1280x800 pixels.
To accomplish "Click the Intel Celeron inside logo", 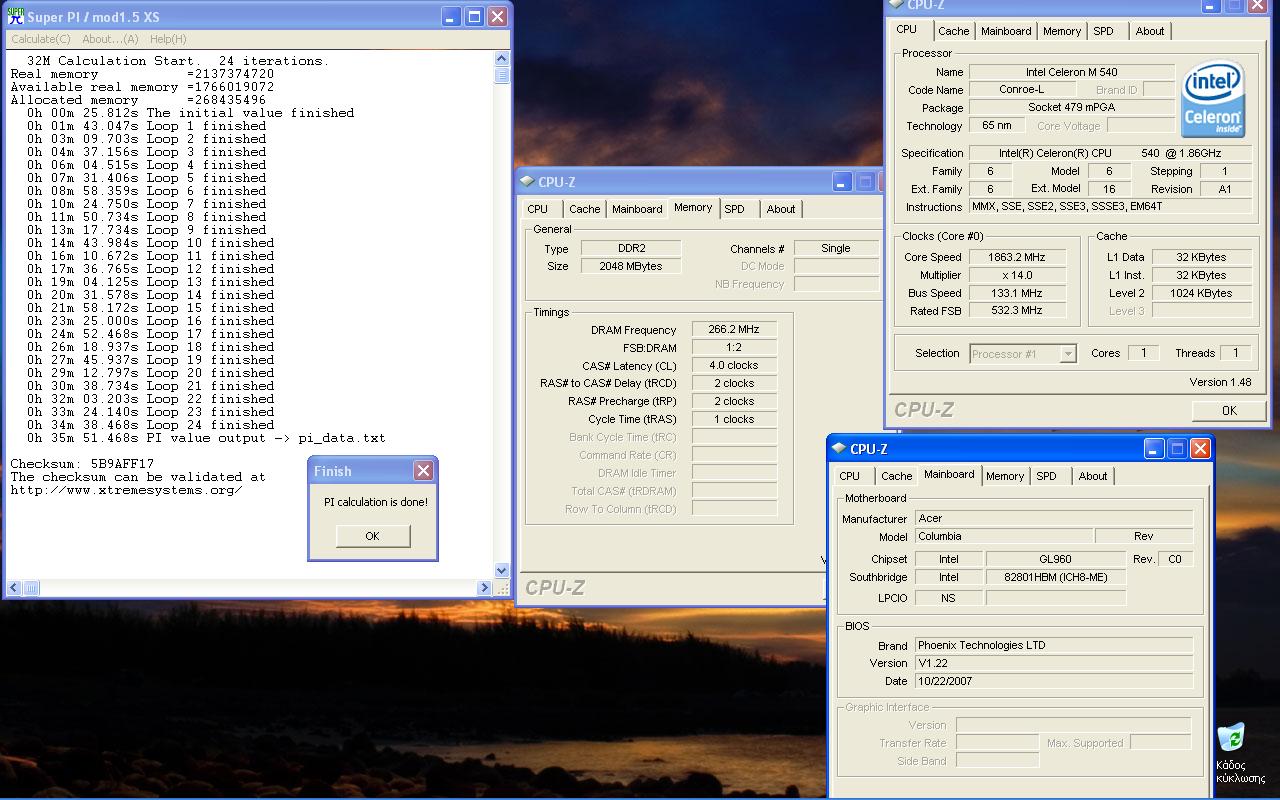I will (x=1213, y=99).
